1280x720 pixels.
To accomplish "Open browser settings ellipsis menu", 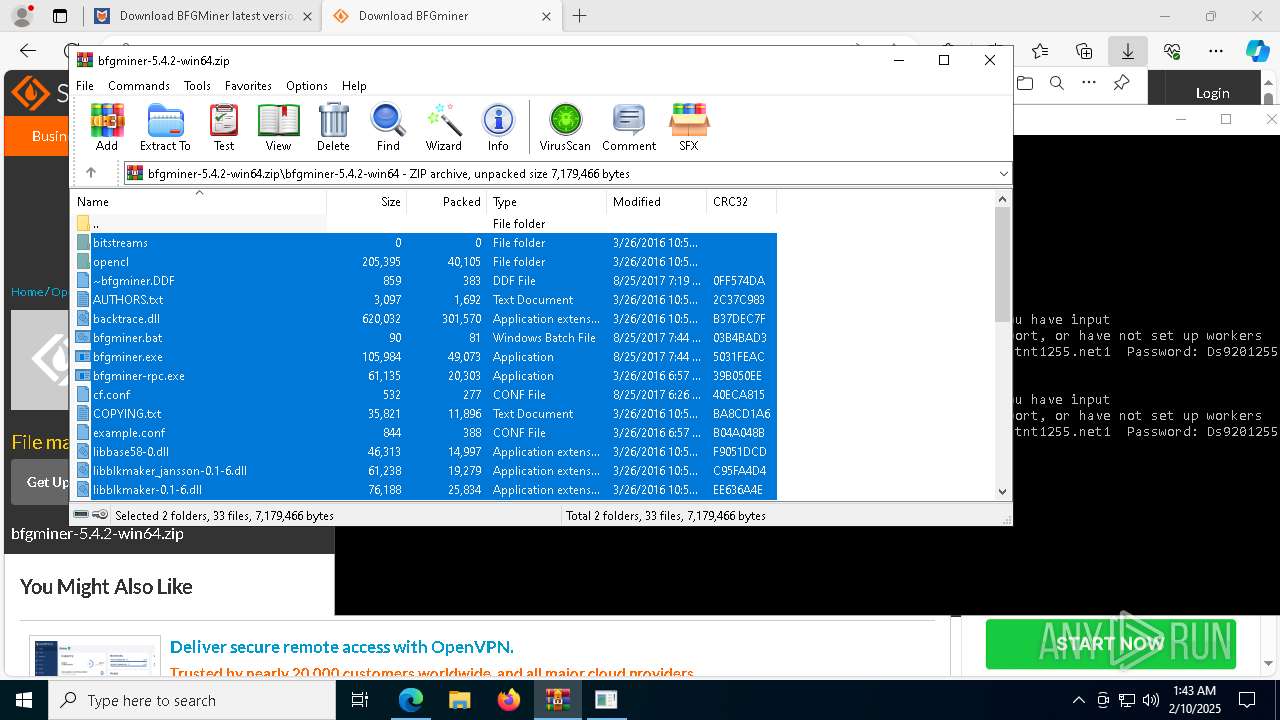I will click(x=1215, y=51).
